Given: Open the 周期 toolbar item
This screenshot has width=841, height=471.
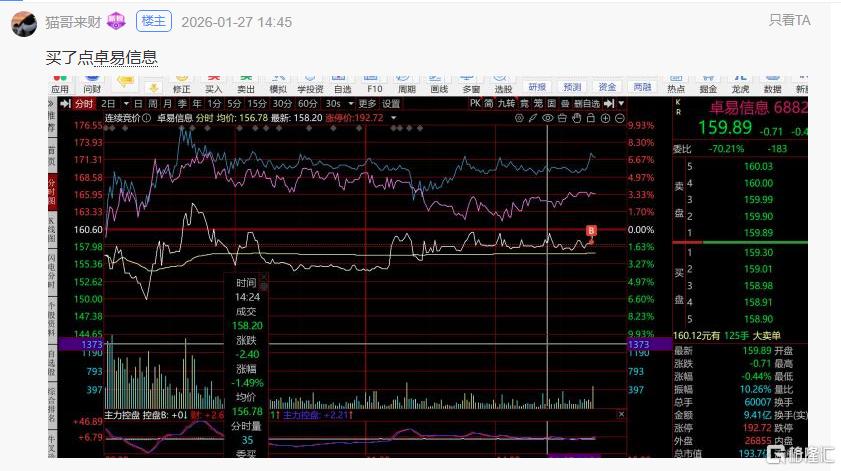Looking at the screenshot, I should [x=407, y=85].
